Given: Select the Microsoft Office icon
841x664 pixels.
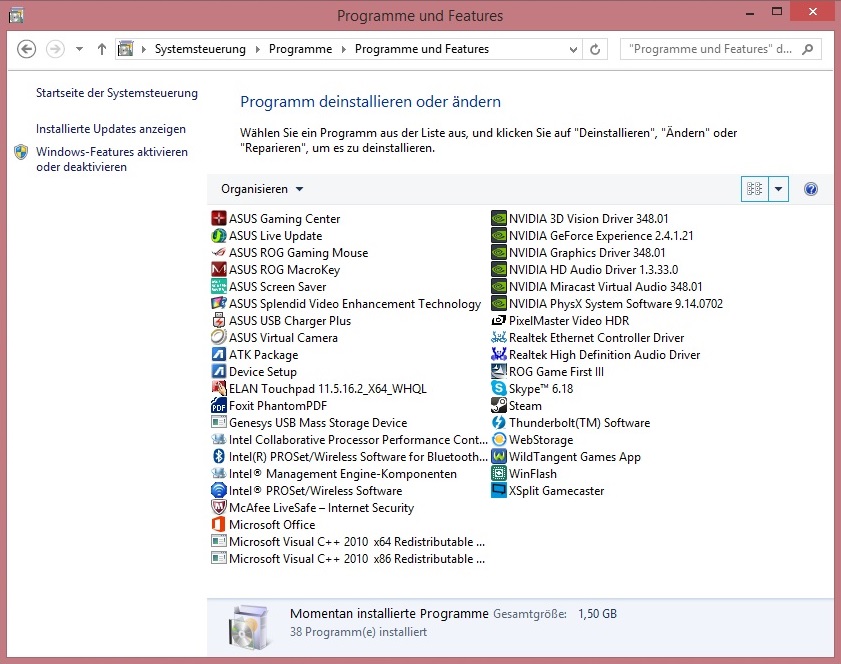Looking at the screenshot, I should (x=218, y=525).
